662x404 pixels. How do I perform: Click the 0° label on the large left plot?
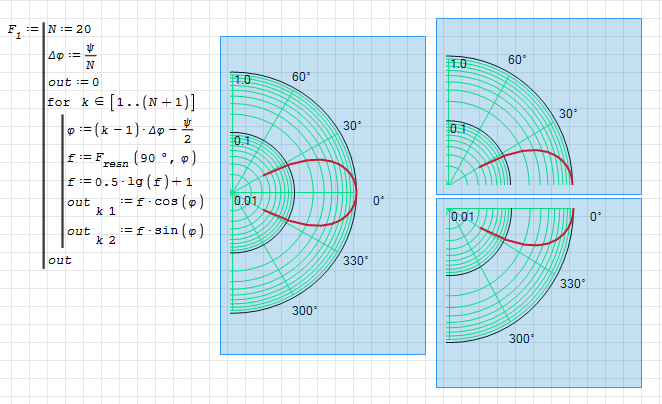(379, 201)
